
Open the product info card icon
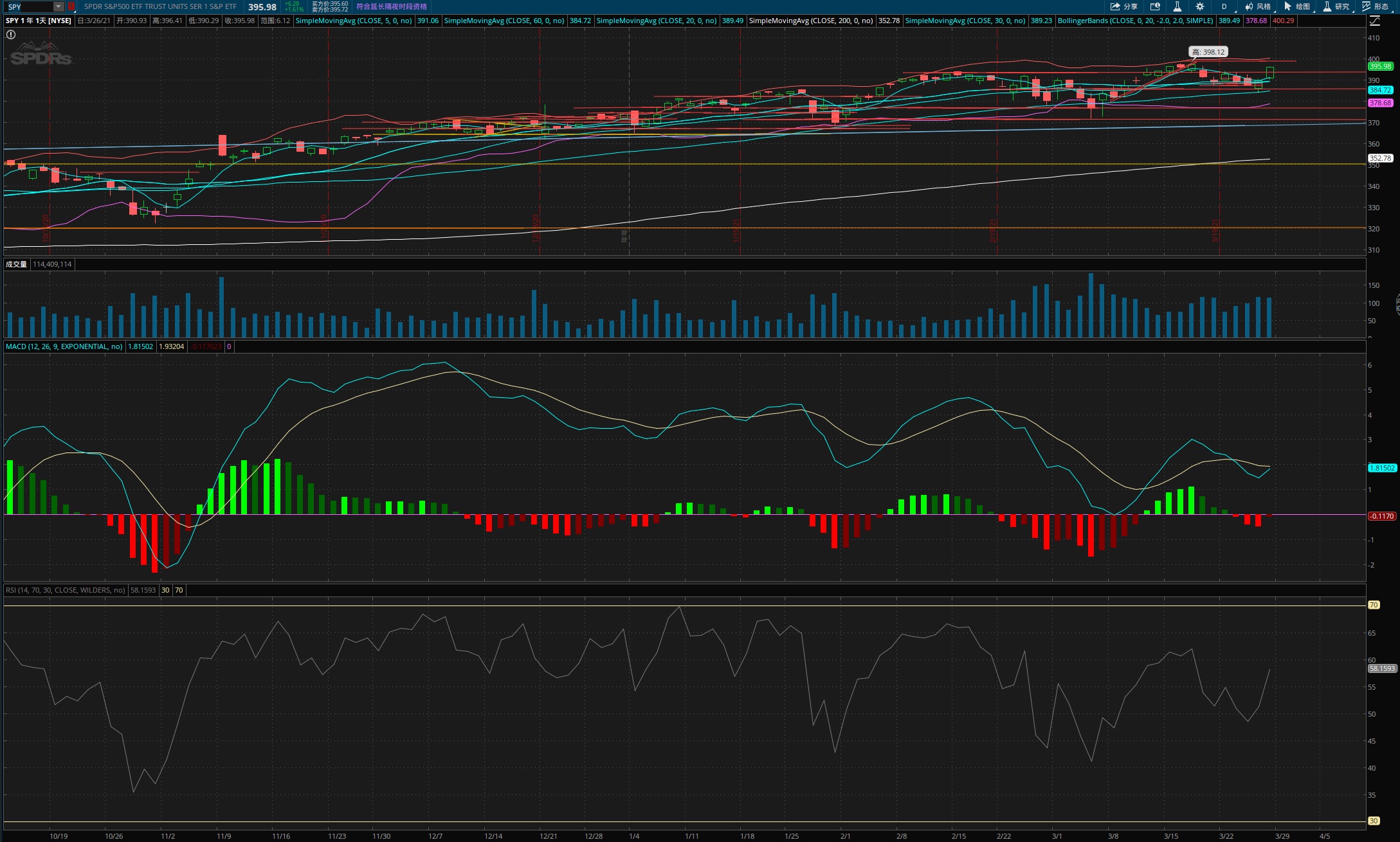[1155, 6]
